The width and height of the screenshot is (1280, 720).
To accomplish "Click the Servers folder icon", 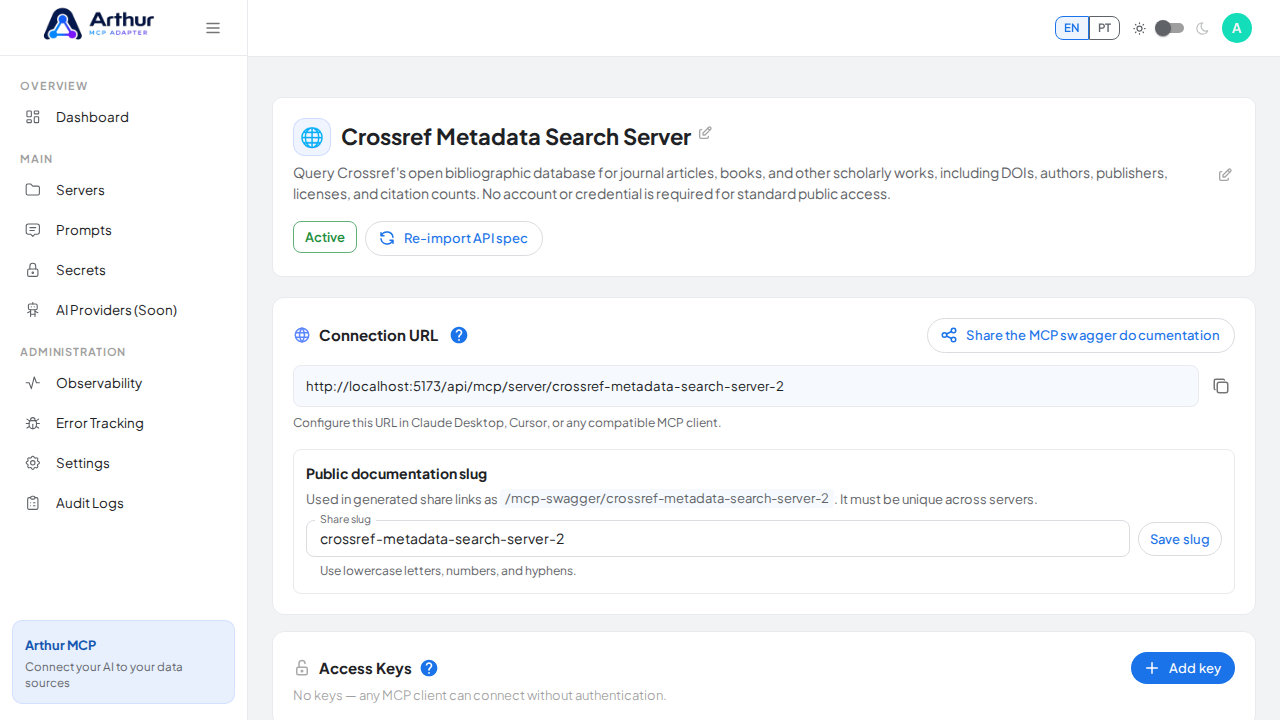I will (x=33, y=190).
